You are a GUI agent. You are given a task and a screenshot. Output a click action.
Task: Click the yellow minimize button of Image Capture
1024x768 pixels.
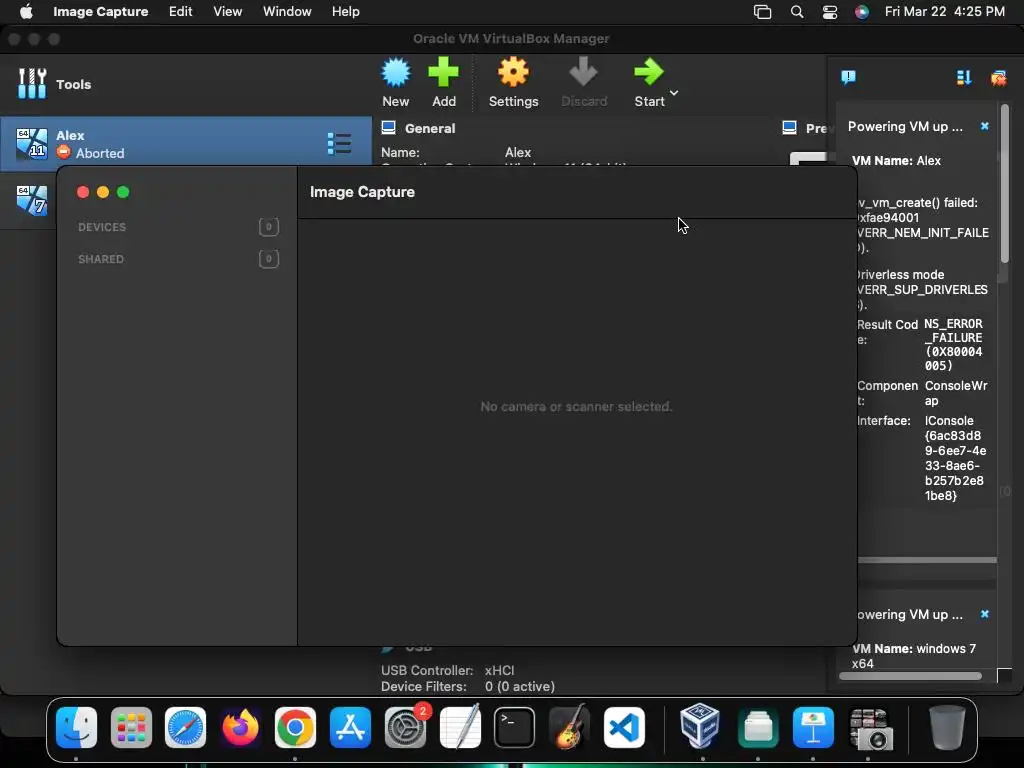click(x=103, y=192)
